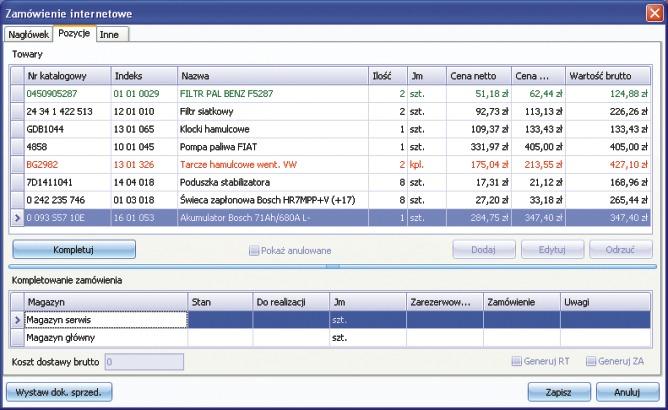The image size is (668, 410).
Task: Click the Edytuj button
Action: pyautogui.click(x=552, y=249)
